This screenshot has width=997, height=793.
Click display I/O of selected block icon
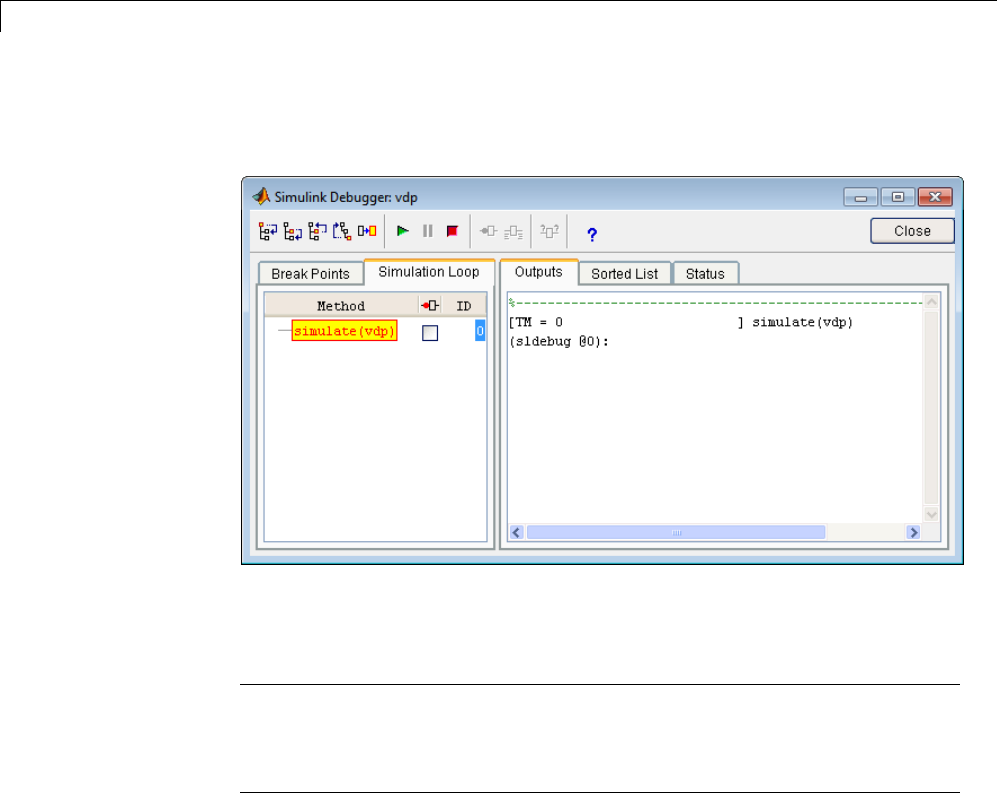point(513,232)
